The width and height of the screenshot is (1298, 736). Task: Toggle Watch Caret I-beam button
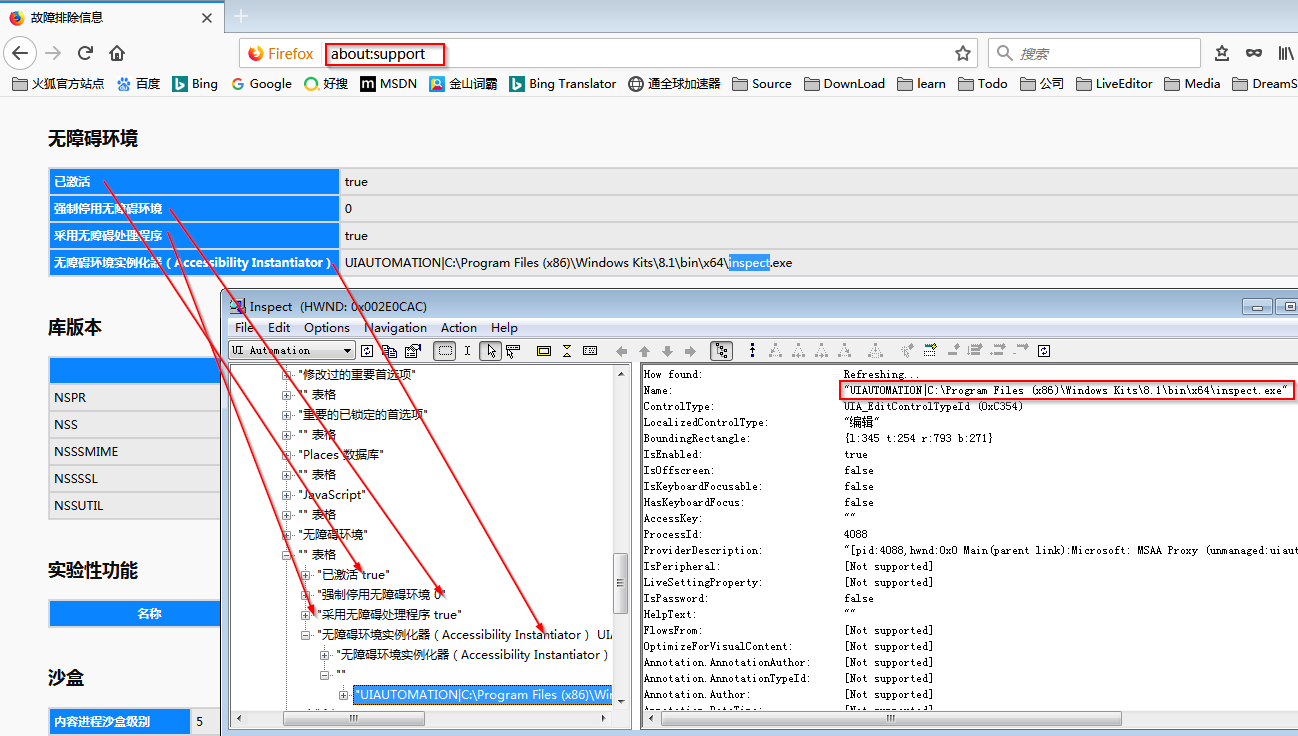467,351
